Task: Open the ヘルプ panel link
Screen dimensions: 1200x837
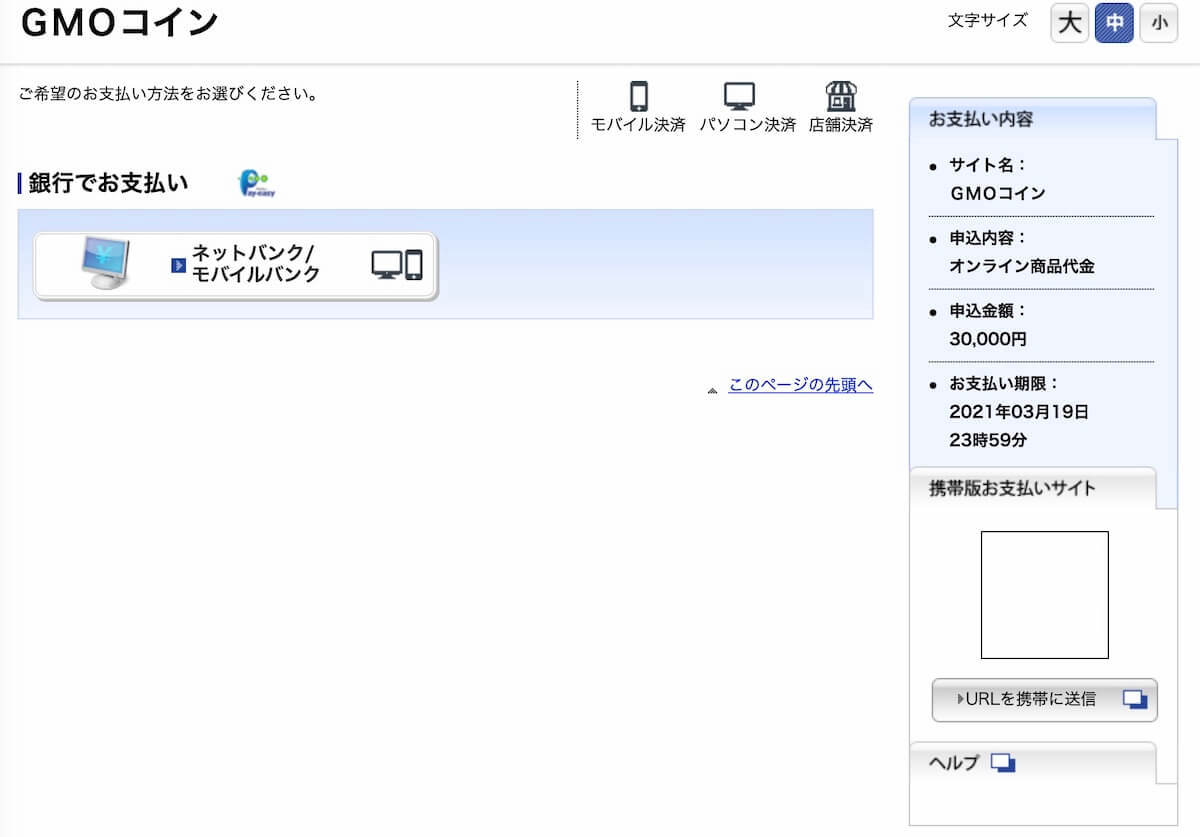Action: click(954, 764)
